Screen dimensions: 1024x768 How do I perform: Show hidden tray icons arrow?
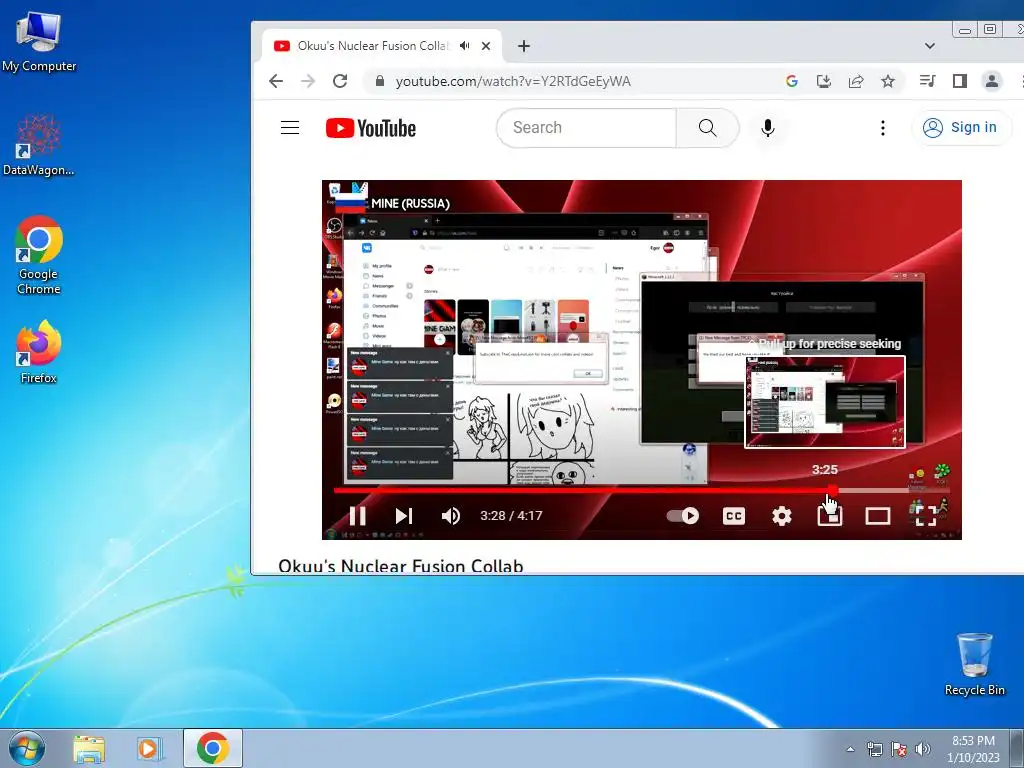click(x=850, y=749)
